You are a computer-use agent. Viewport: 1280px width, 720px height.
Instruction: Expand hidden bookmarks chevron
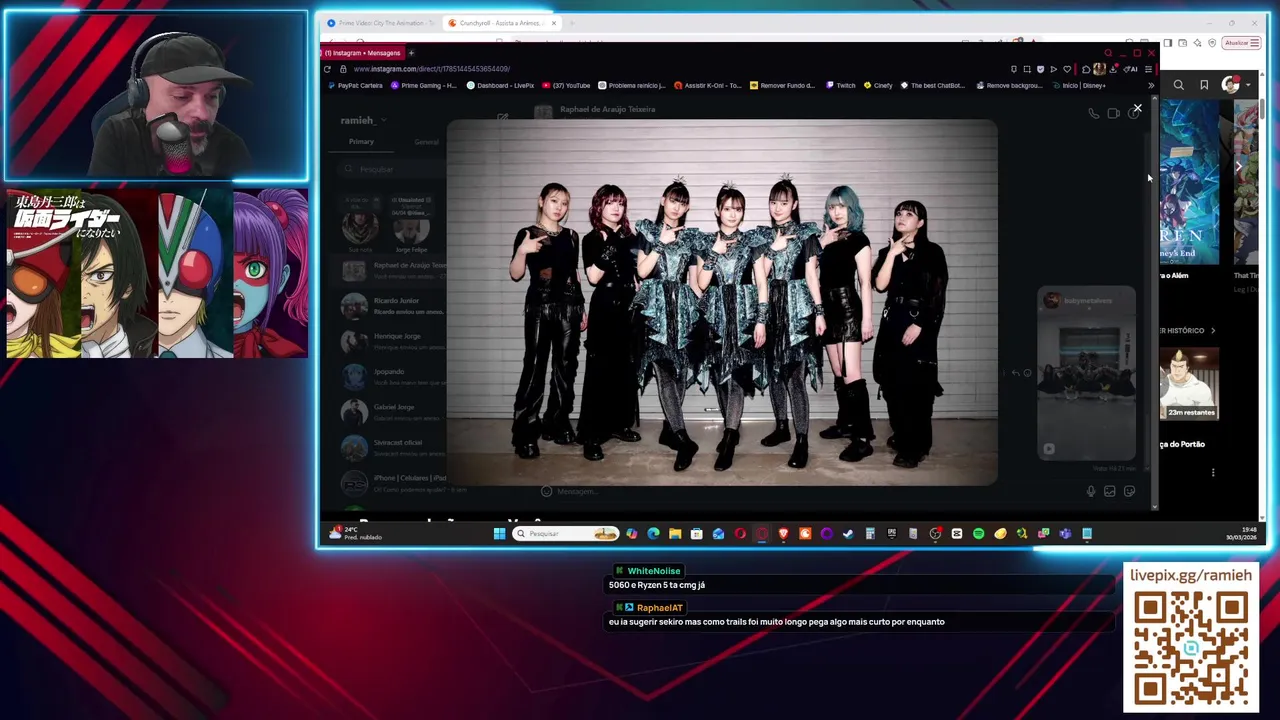1150,86
